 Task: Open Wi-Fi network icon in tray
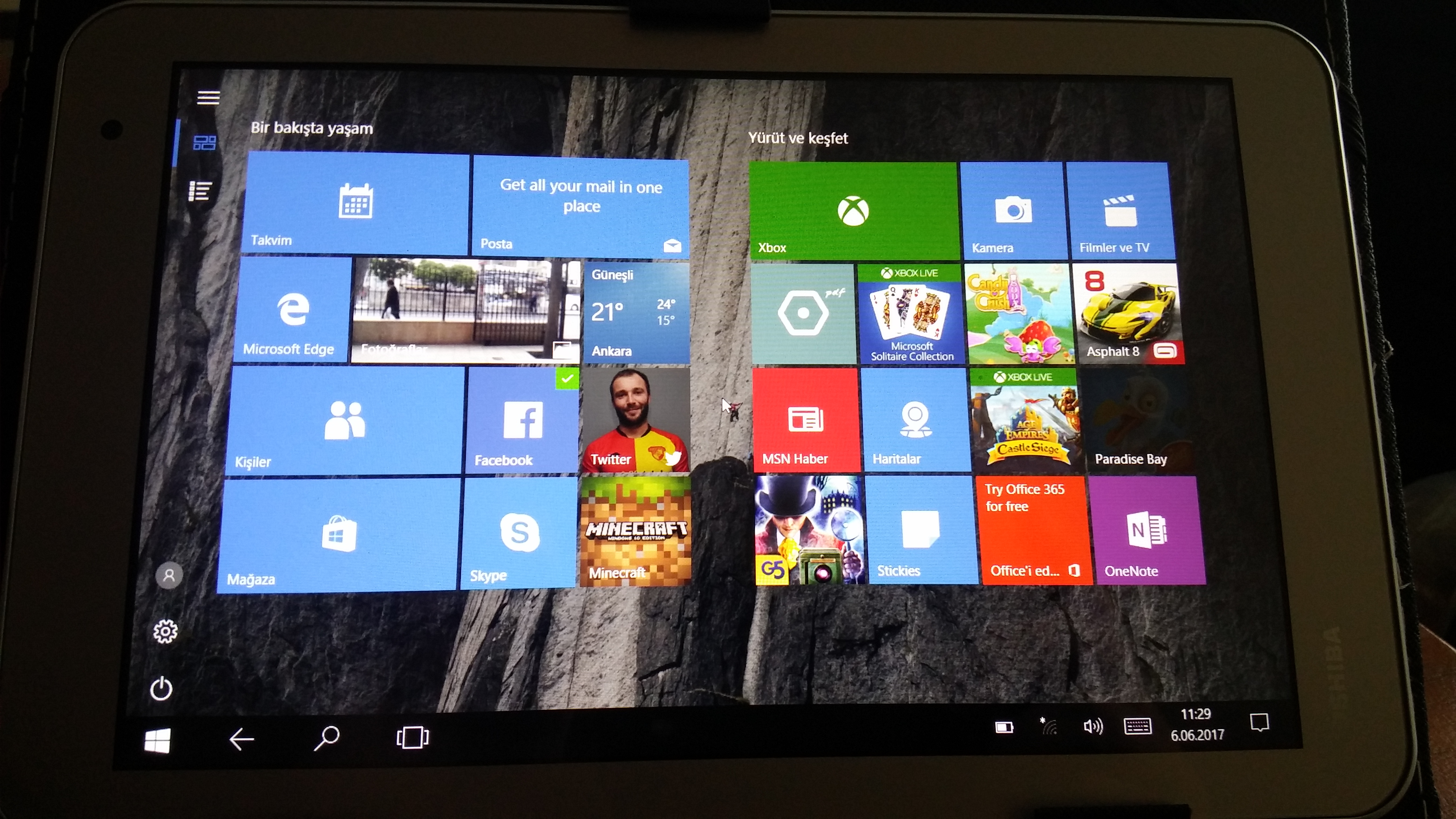(1049, 726)
